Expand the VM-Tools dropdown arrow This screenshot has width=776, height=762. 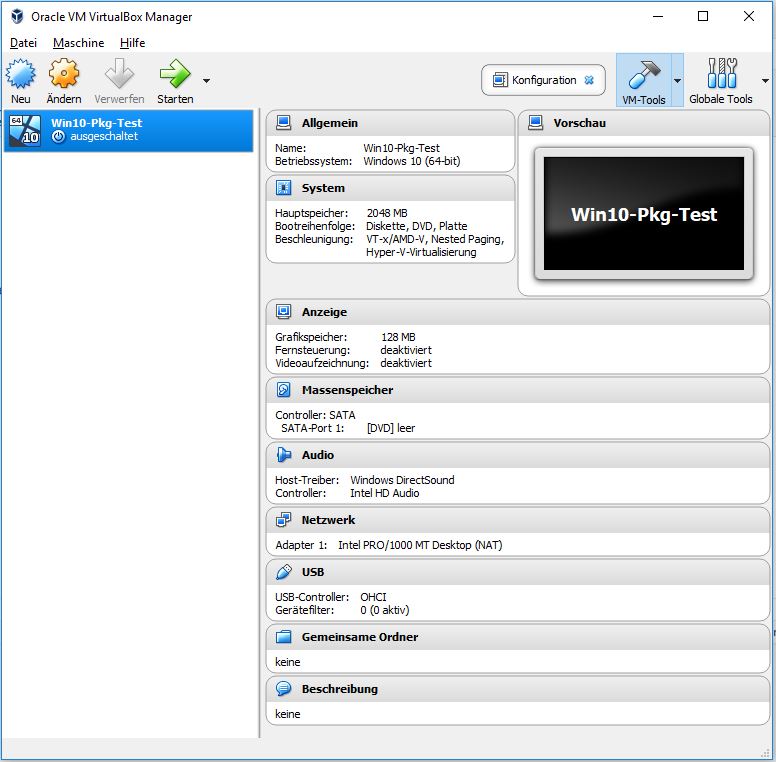pos(678,81)
